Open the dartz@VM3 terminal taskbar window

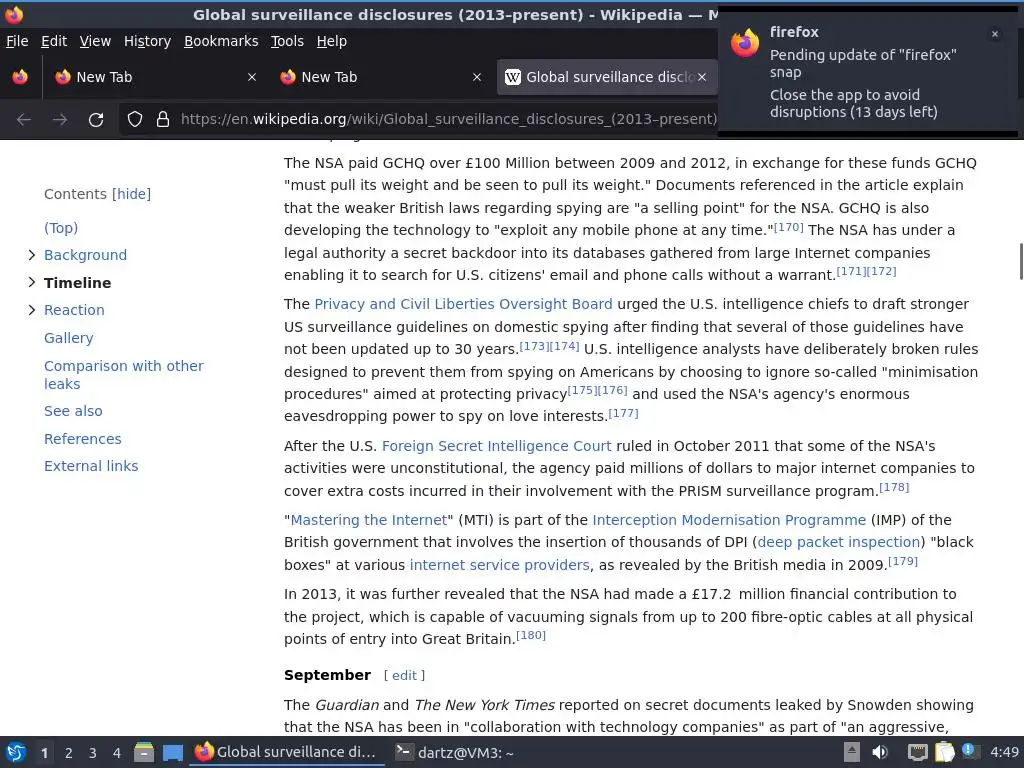coord(455,753)
